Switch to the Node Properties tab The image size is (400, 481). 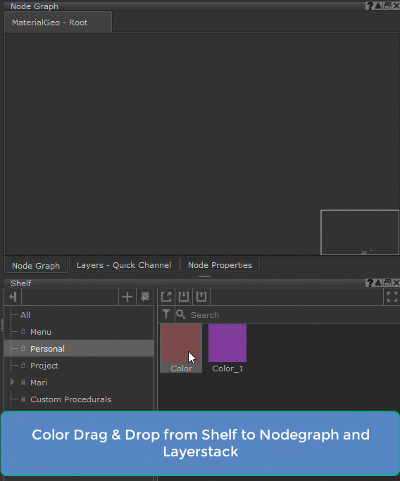click(220, 265)
